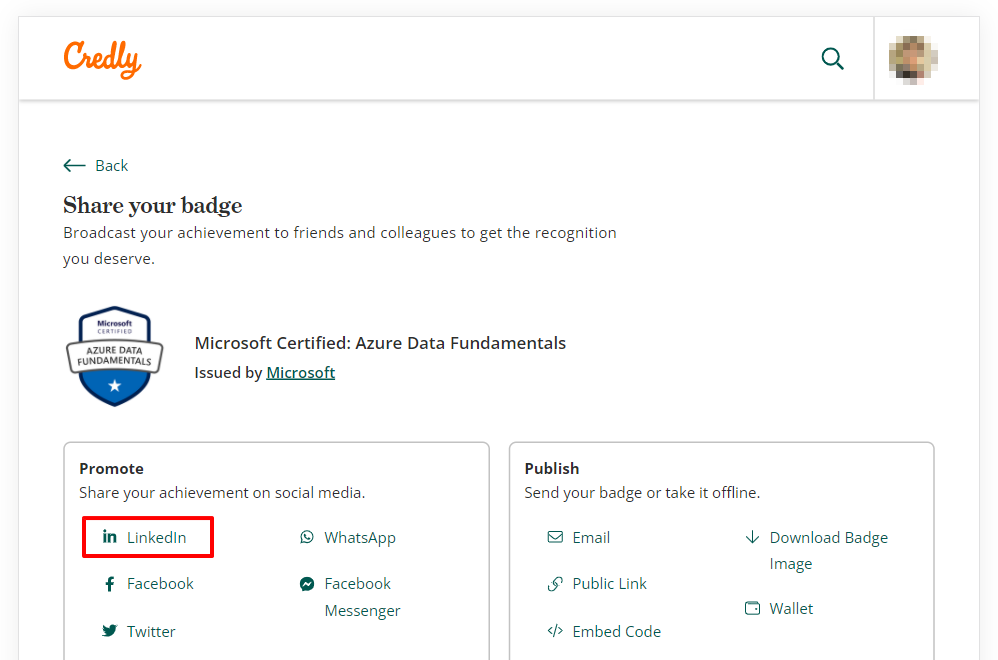The image size is (998, 660).
Task: Click the Public Link chain icon
Action: [x=555, y=584]
